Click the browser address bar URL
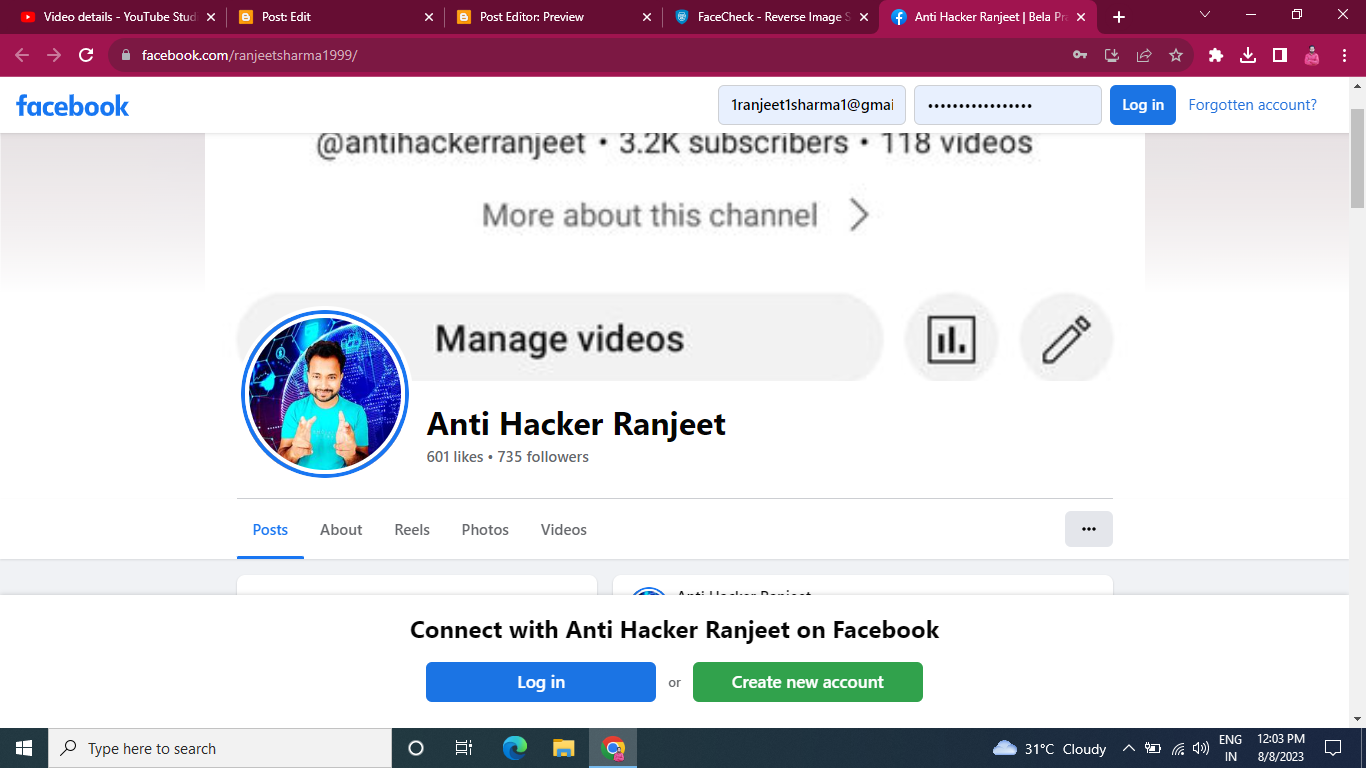The image size is (1366, 768). click(249, 55)
